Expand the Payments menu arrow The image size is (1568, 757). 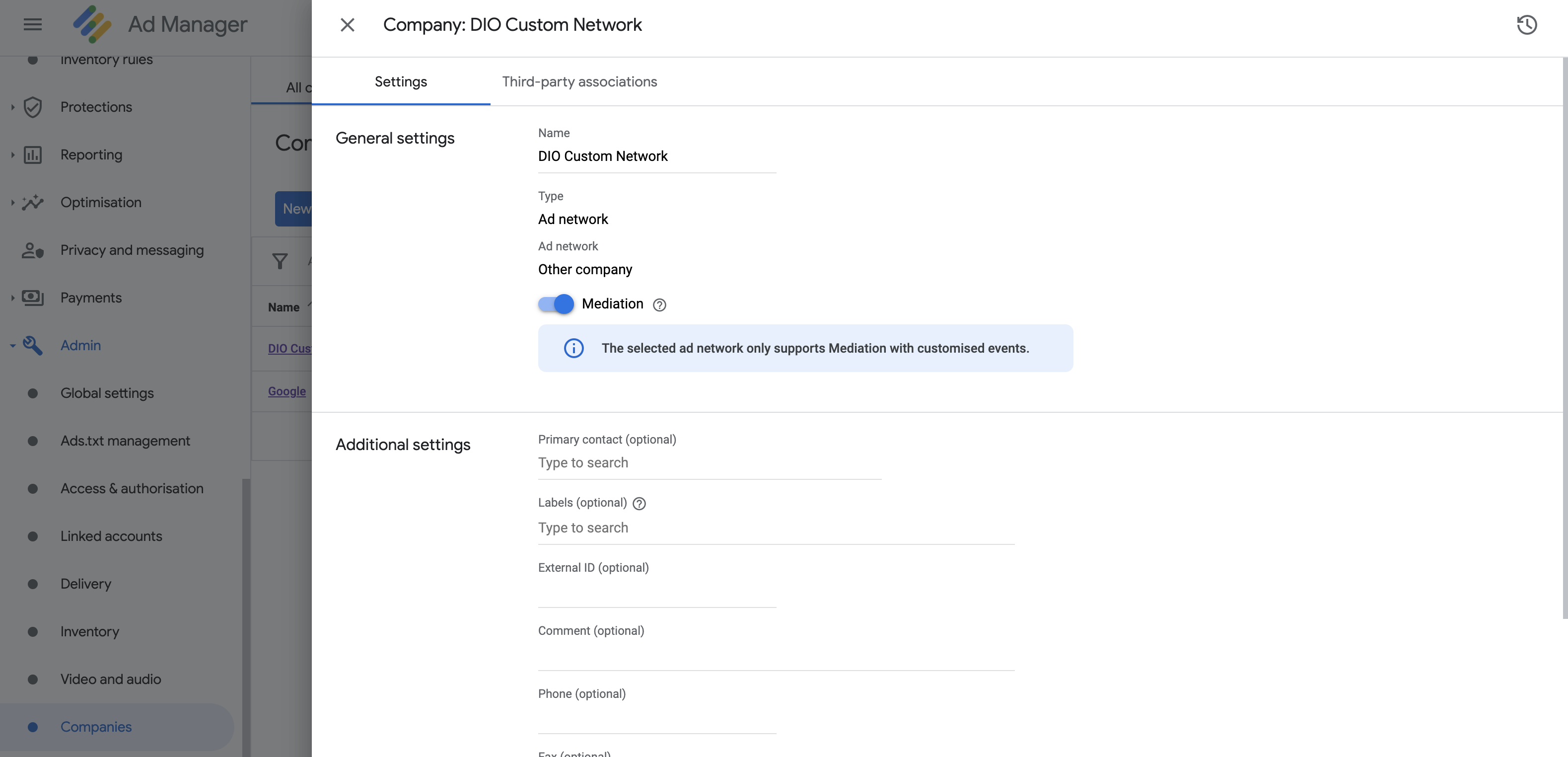pyautogui.click(x=12, y=298)
